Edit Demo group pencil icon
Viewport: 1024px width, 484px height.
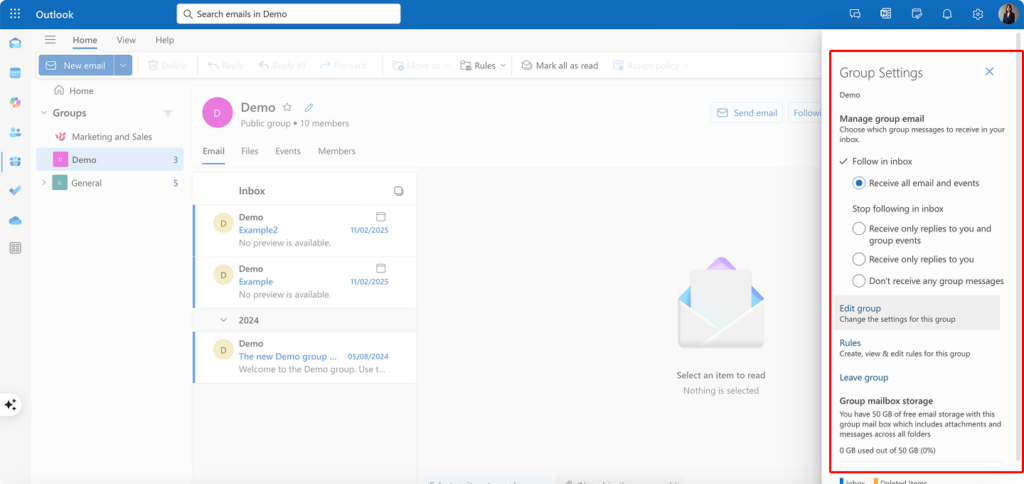(x=309, y=107)
